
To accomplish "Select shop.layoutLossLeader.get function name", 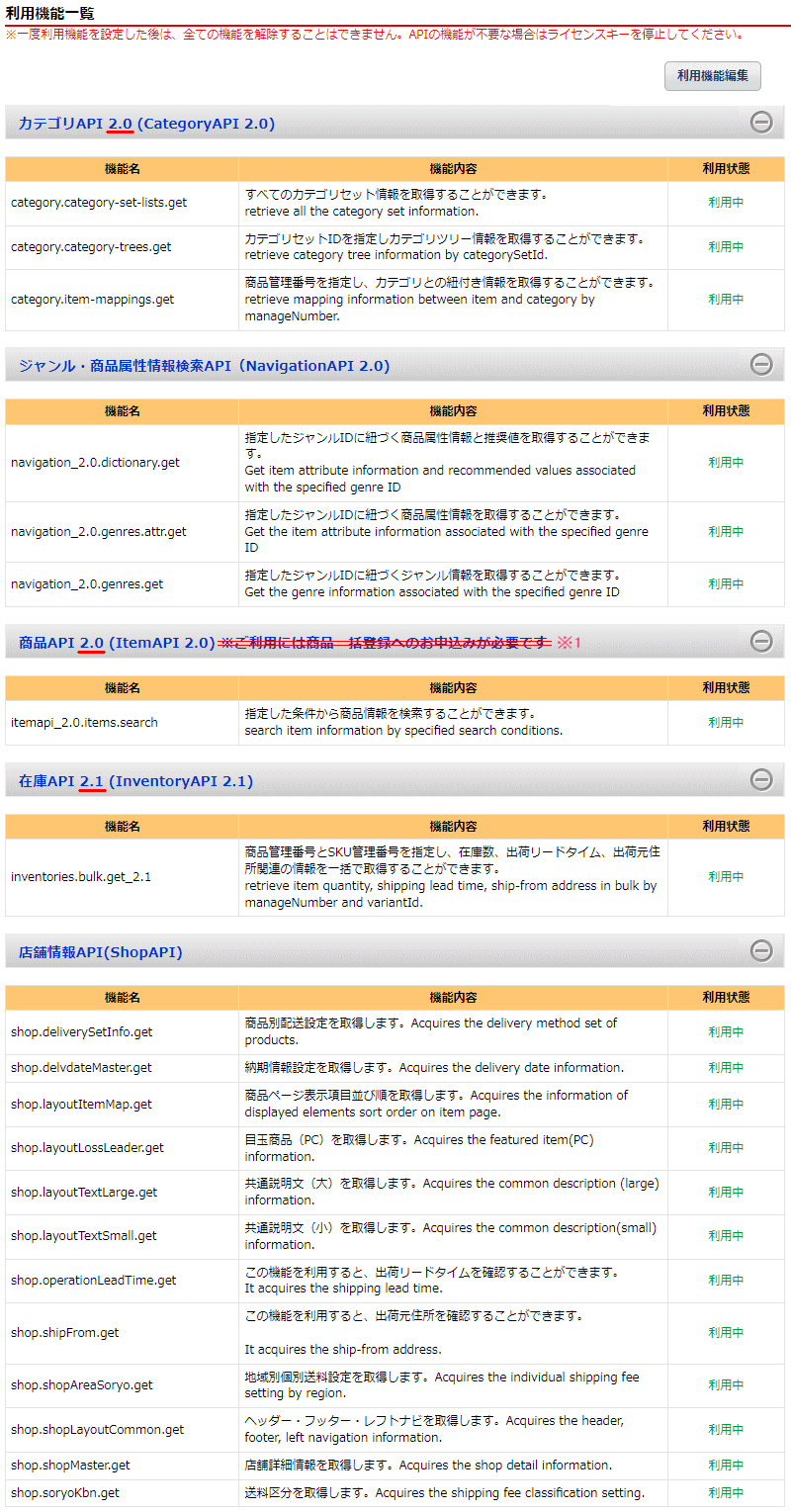I will click(x=87, y=1148).
